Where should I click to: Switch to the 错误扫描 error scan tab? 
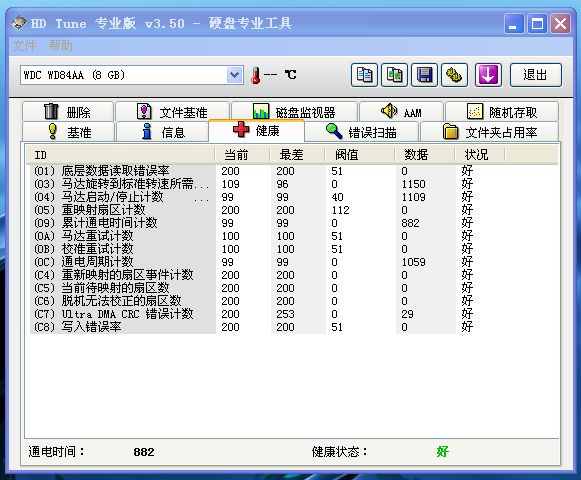point(361,132)
